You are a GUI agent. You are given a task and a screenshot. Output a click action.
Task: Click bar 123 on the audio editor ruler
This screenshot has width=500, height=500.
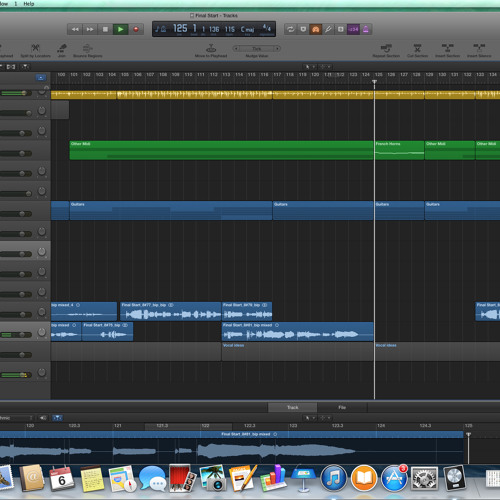(293, 426)
